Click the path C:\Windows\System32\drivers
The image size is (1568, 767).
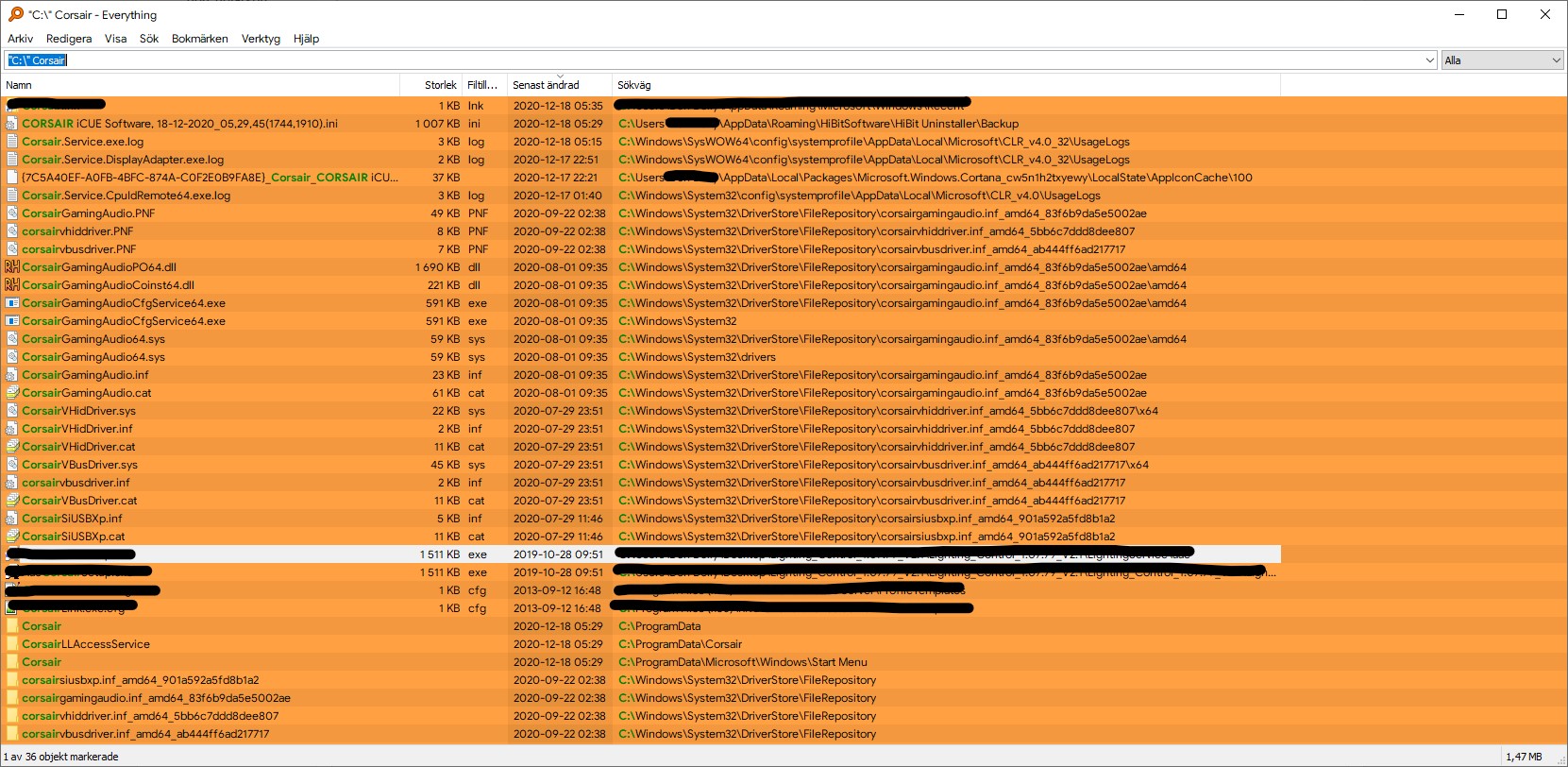[697, 357]
